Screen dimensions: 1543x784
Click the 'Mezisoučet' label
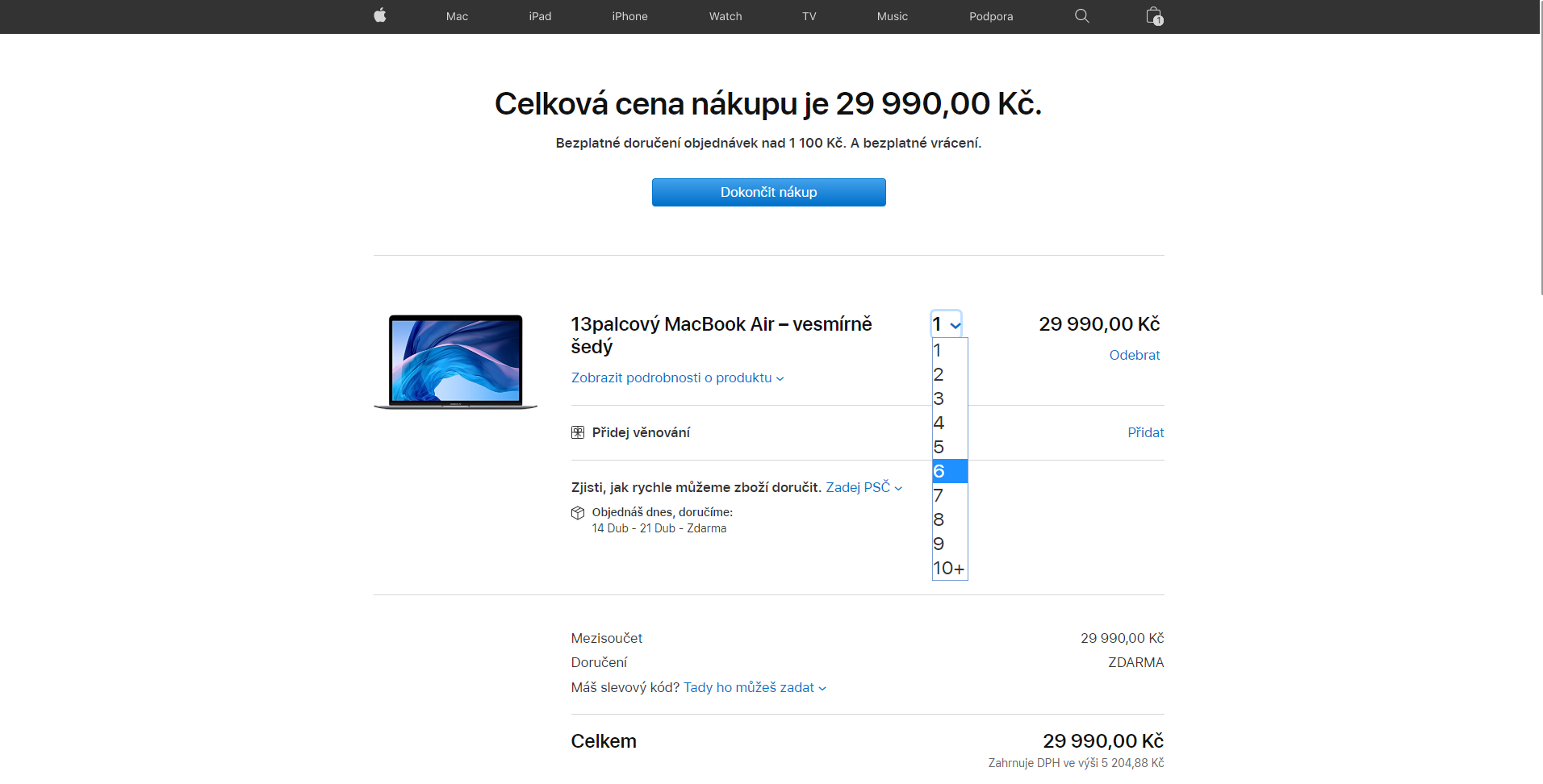(x=607, y=638)
